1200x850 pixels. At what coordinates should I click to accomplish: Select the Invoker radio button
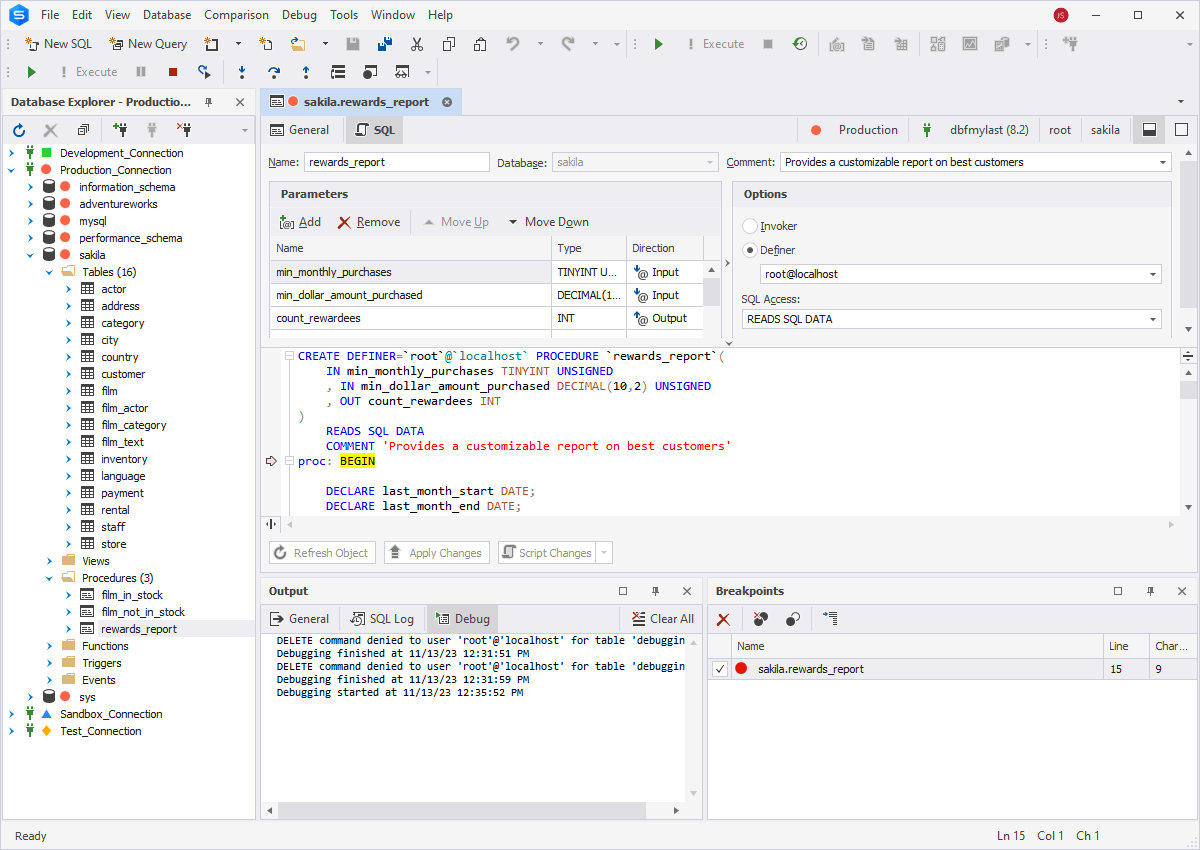click(750, 225)
